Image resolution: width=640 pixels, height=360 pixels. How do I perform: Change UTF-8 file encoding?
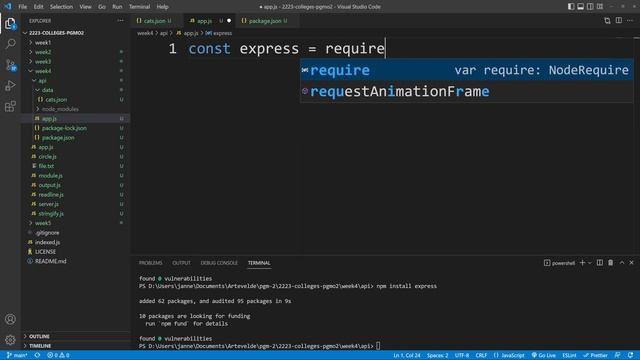coord(462,355)
